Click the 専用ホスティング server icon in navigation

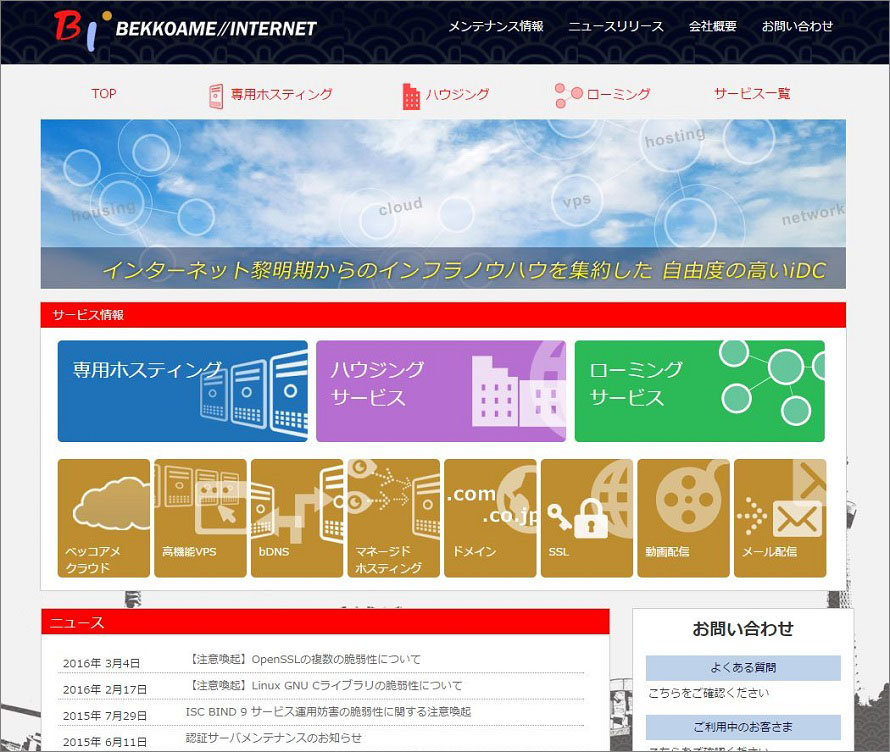point(216,96)
